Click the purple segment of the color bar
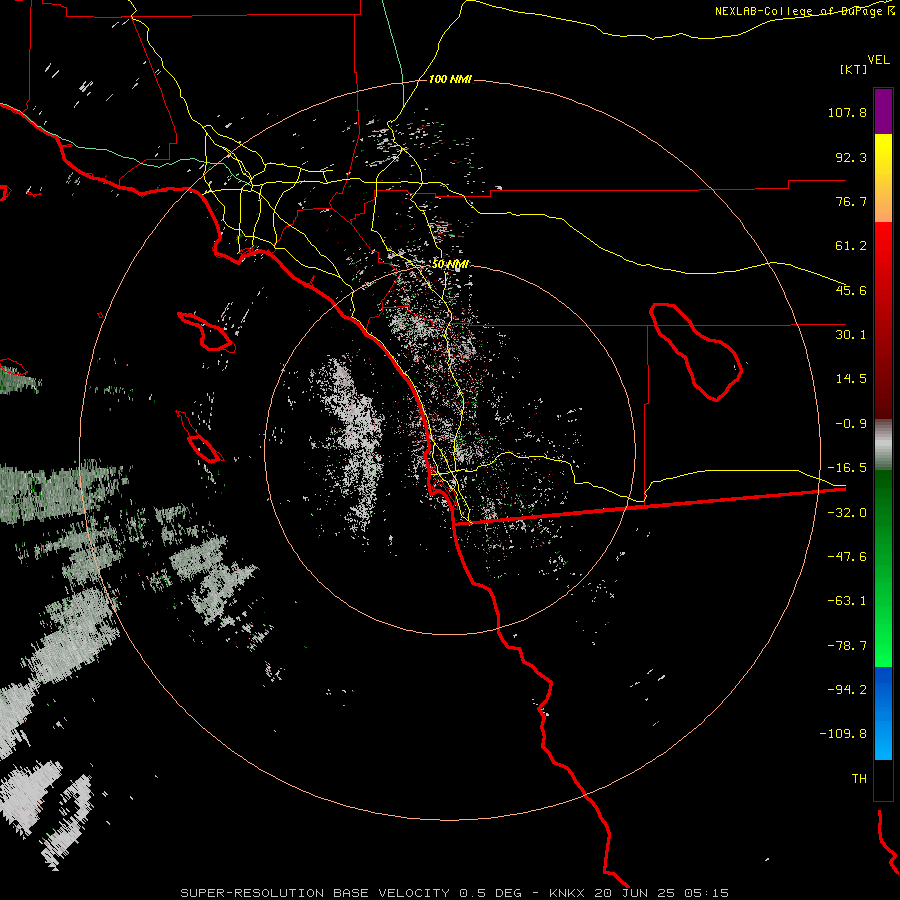Viewport: 900px width, 900px height. (883, 111)
